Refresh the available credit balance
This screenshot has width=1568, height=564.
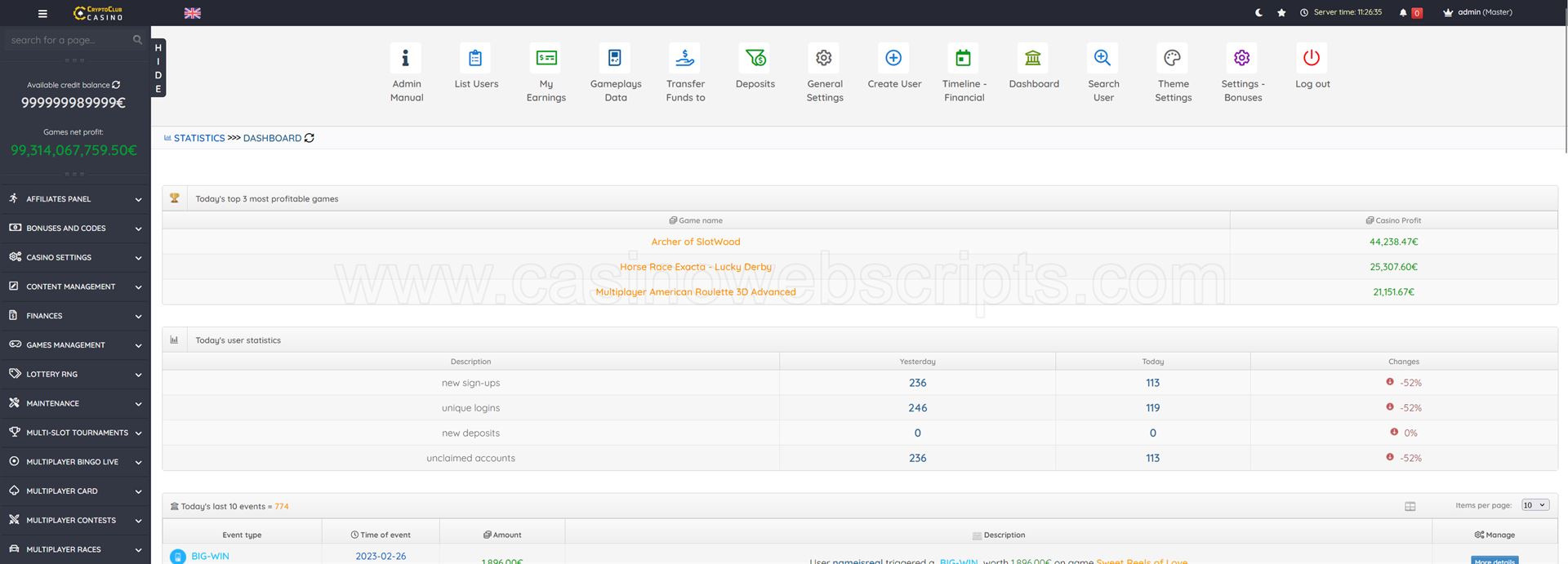(x=116, y=85)
